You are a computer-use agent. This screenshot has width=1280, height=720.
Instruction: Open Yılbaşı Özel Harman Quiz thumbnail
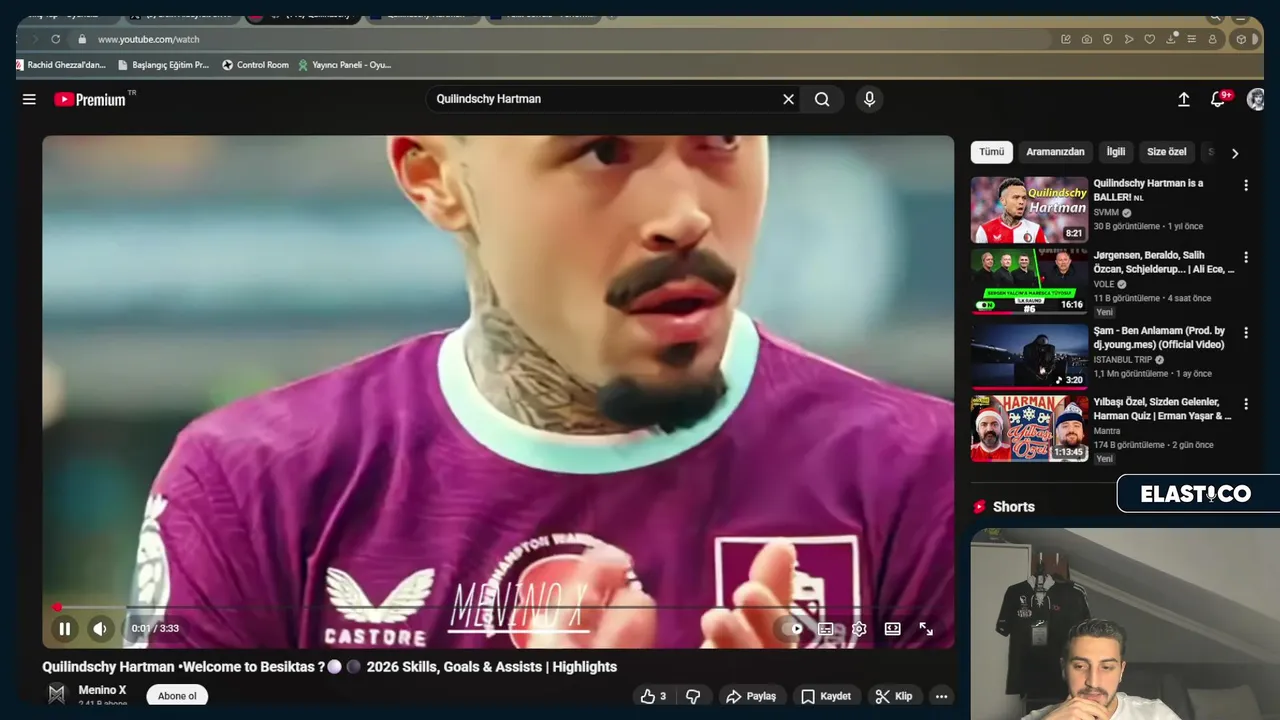click(x=1029, y=428)
